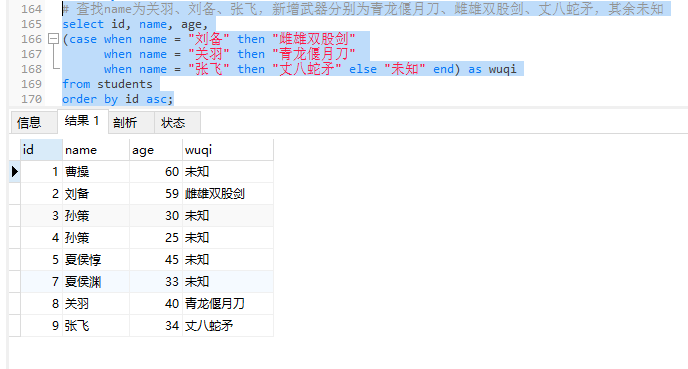
Task: Select the name cell 孙策 with age 30
Action: (x=96, y=215)
